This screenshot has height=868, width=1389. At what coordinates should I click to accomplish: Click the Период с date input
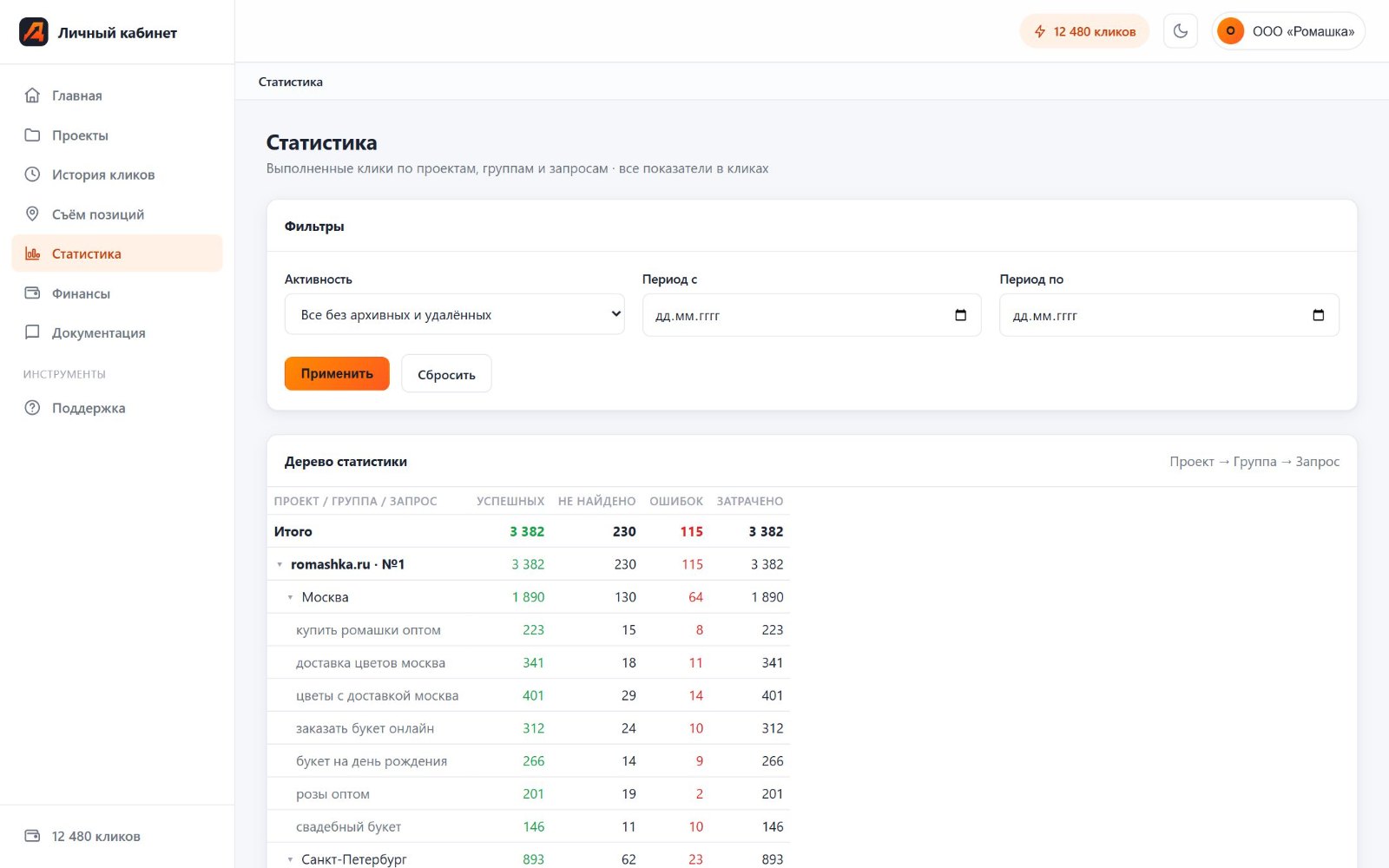812,315
